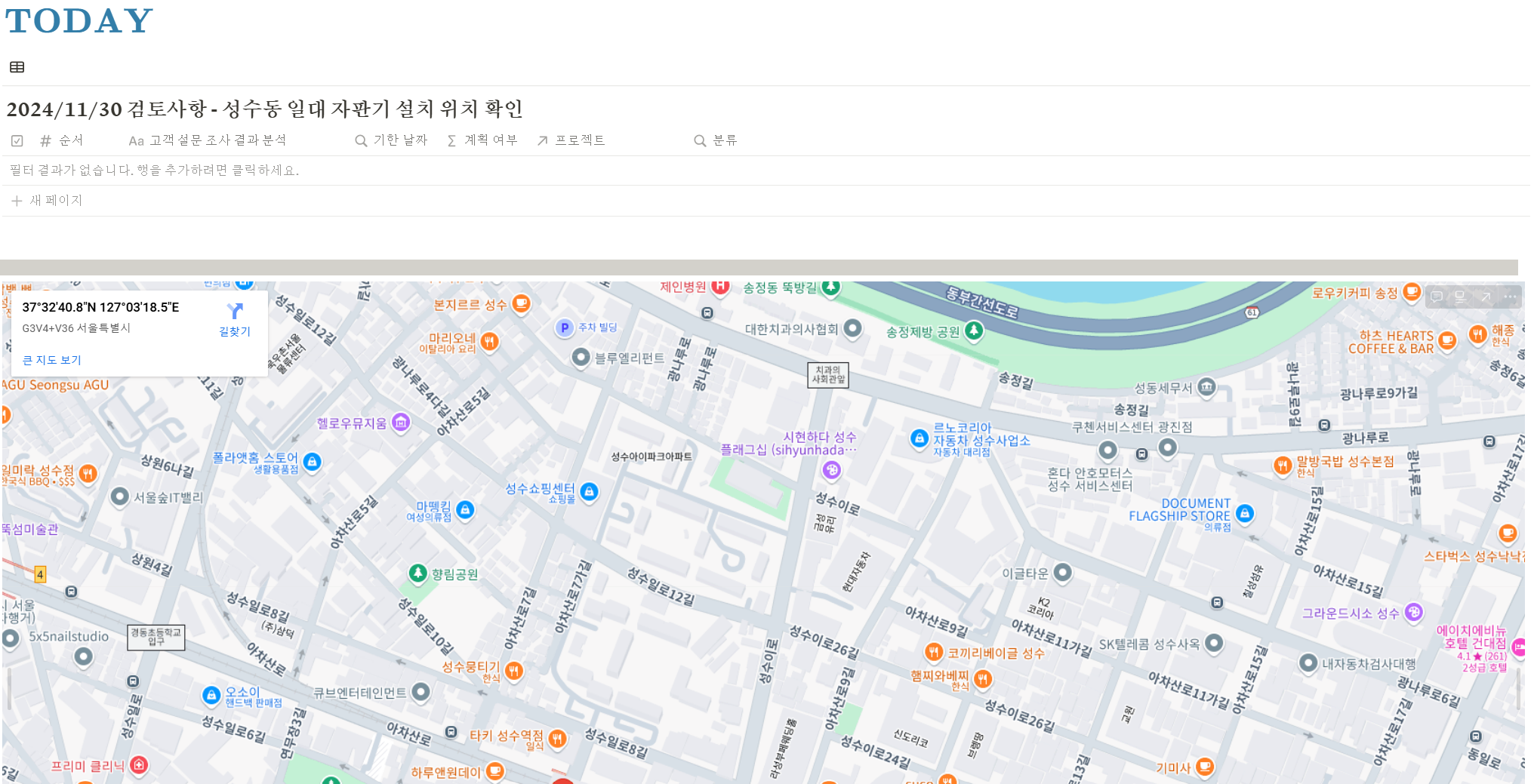
Task: Open the database title starting with 2024/11/30 검토사항
Action: click(264, 109)
